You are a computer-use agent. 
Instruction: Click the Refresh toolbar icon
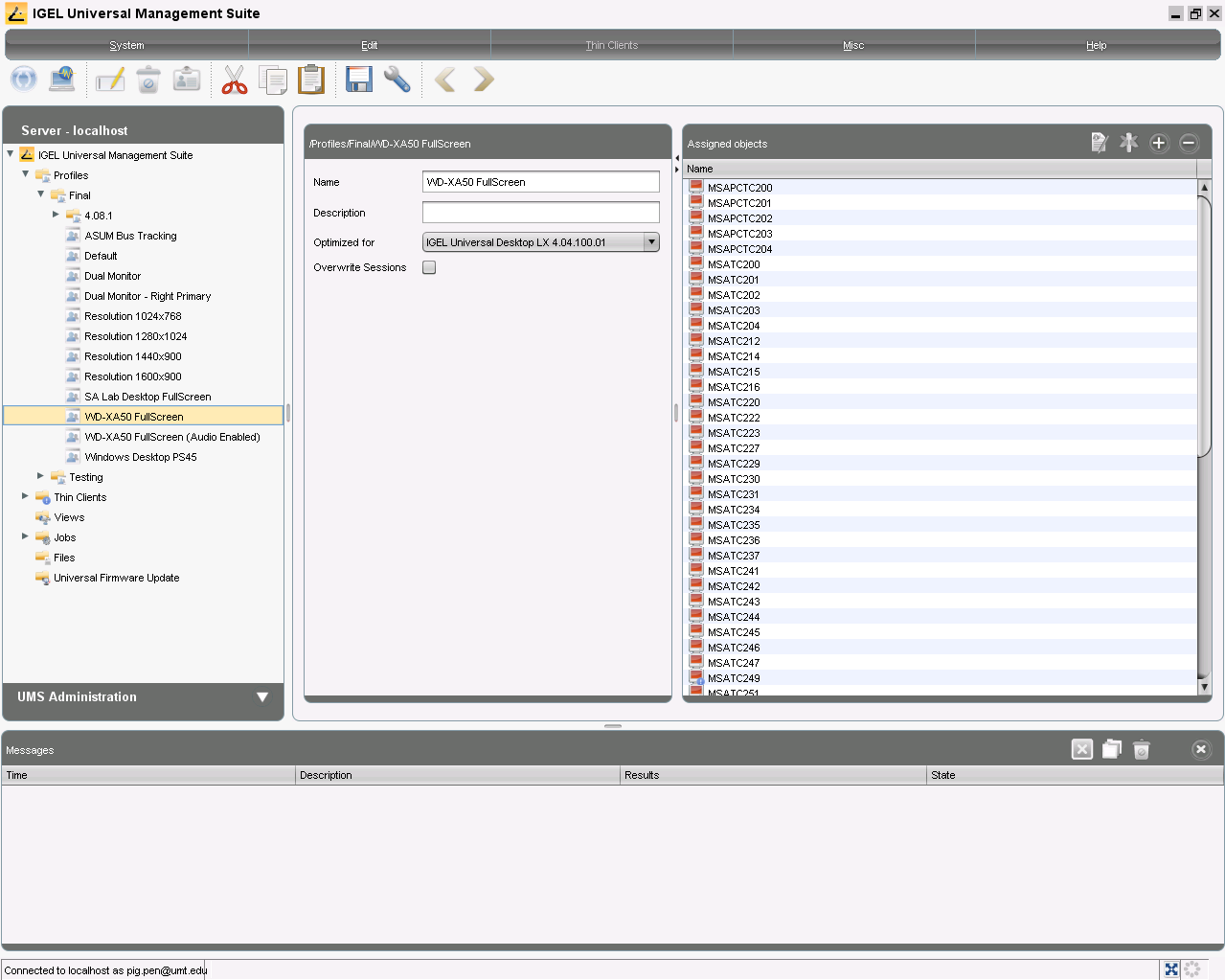[x=24, y=79]
